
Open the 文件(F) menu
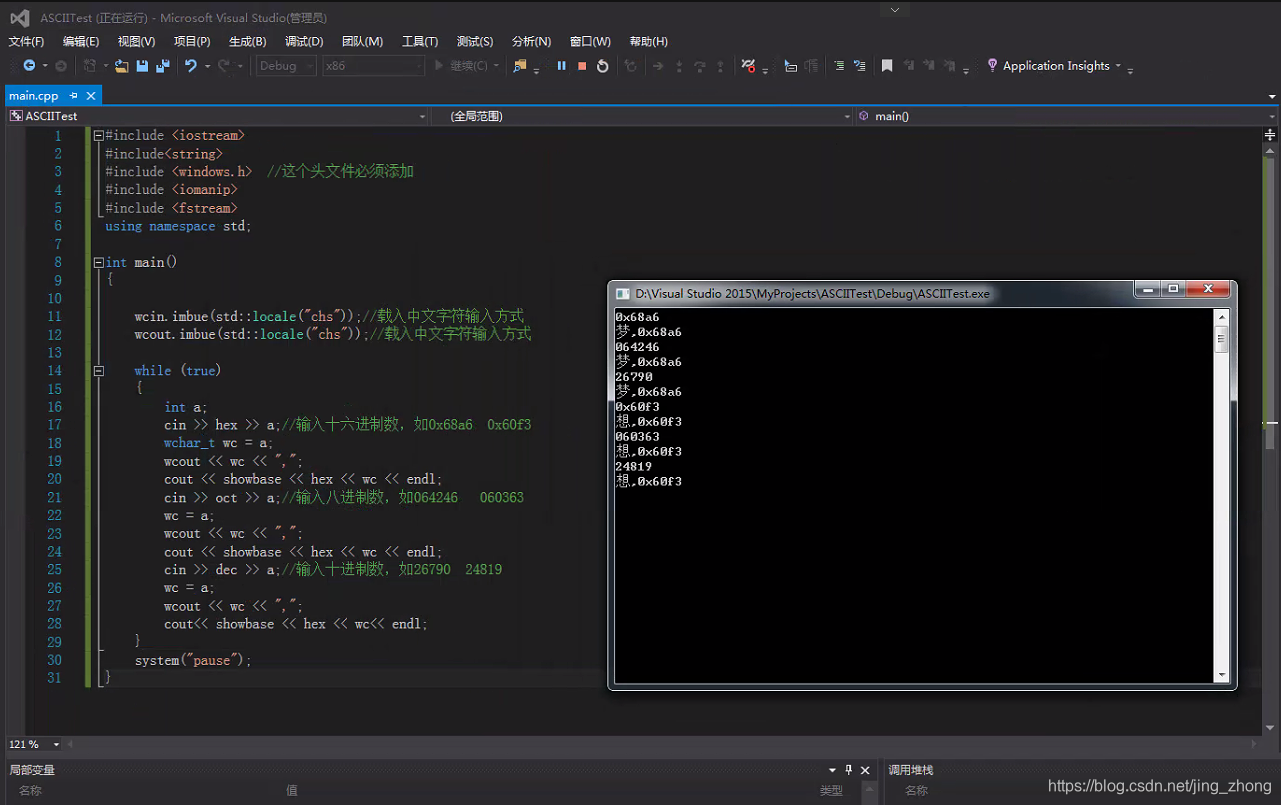(x=26, y=41)
